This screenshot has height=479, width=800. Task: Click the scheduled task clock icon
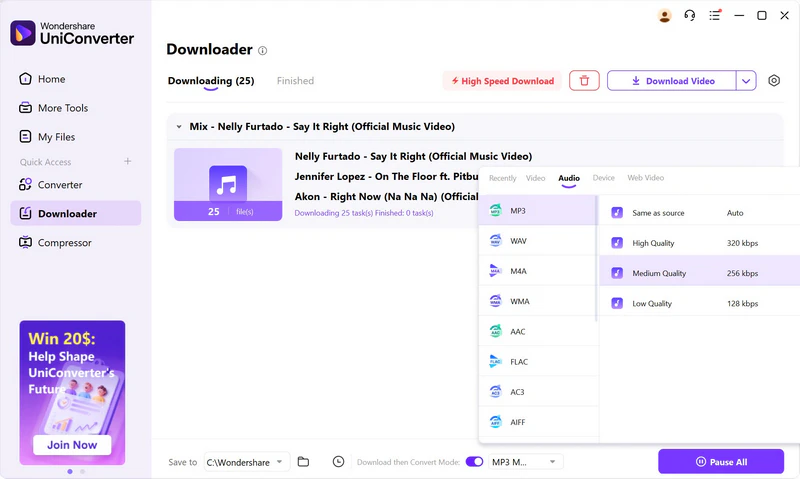pyautogui.click(x=338, y=461)
